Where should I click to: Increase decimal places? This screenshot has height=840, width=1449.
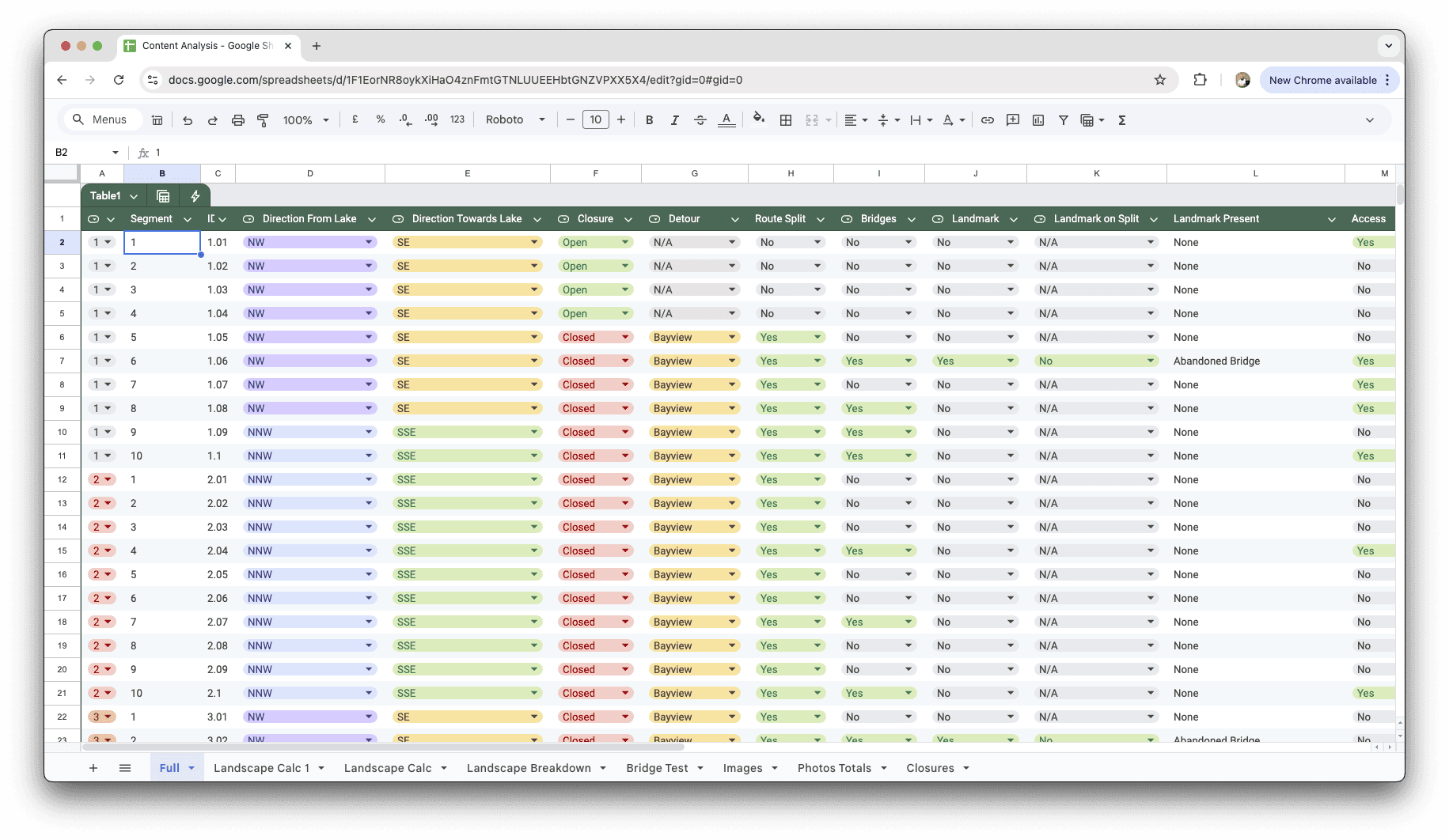431,120
